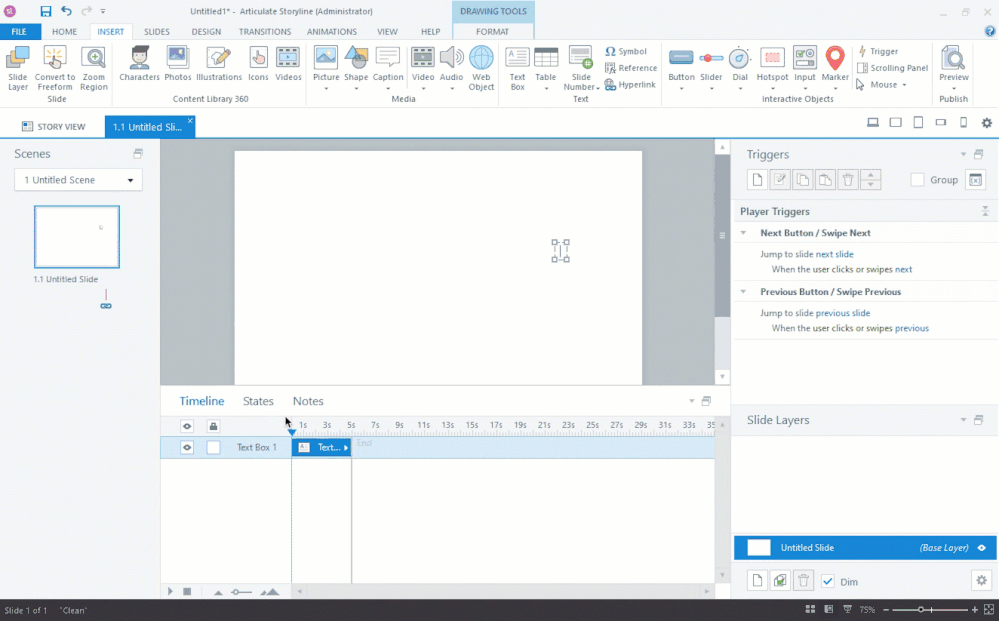Hide Text Box 1 using eye icon
Screen dimensions: 999x621
[x=187, y=447]
